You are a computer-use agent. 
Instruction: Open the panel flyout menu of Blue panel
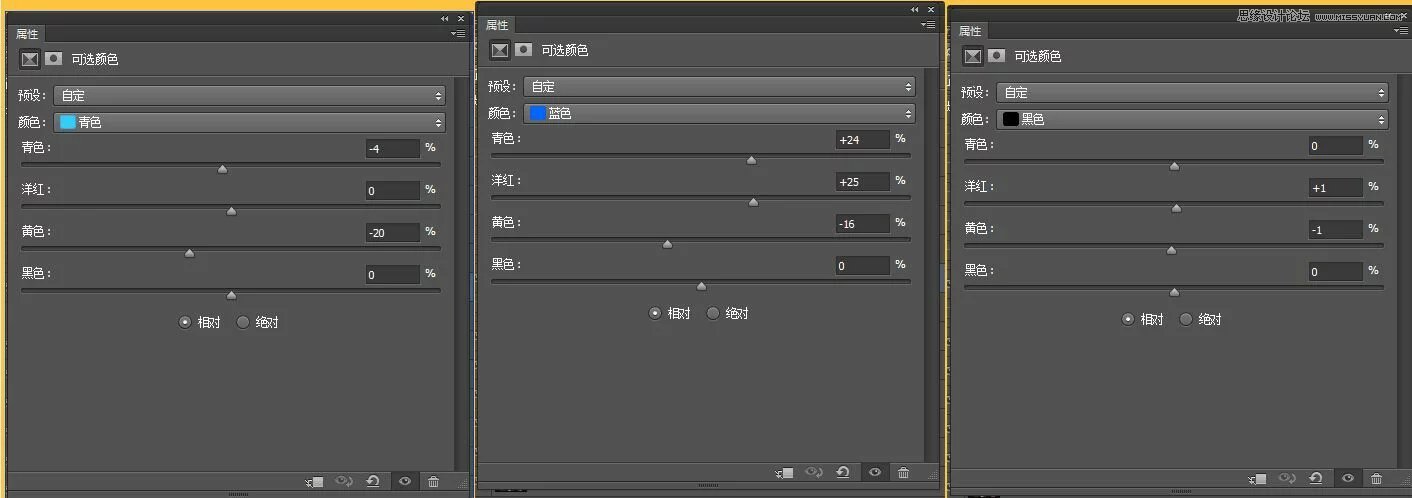coord(929,24)
